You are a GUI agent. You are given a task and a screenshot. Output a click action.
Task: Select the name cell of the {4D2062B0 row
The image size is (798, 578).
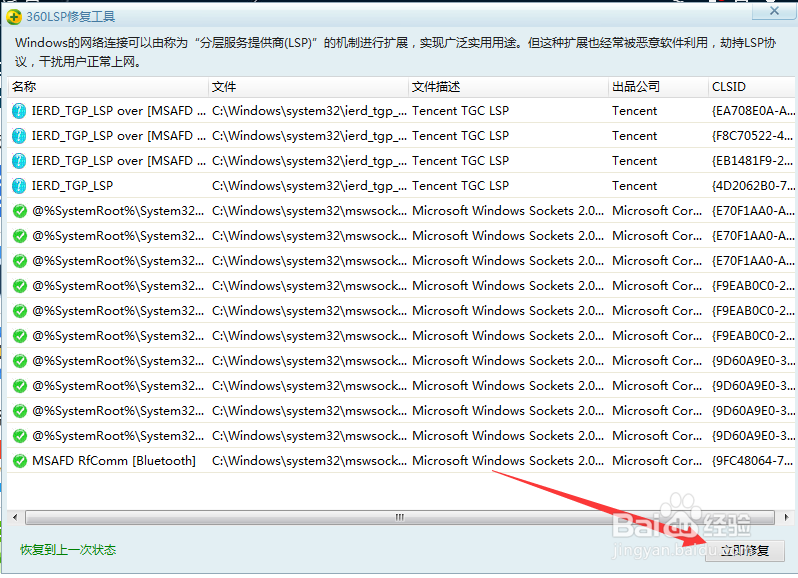pyautogui.click(x=72, y=185)
